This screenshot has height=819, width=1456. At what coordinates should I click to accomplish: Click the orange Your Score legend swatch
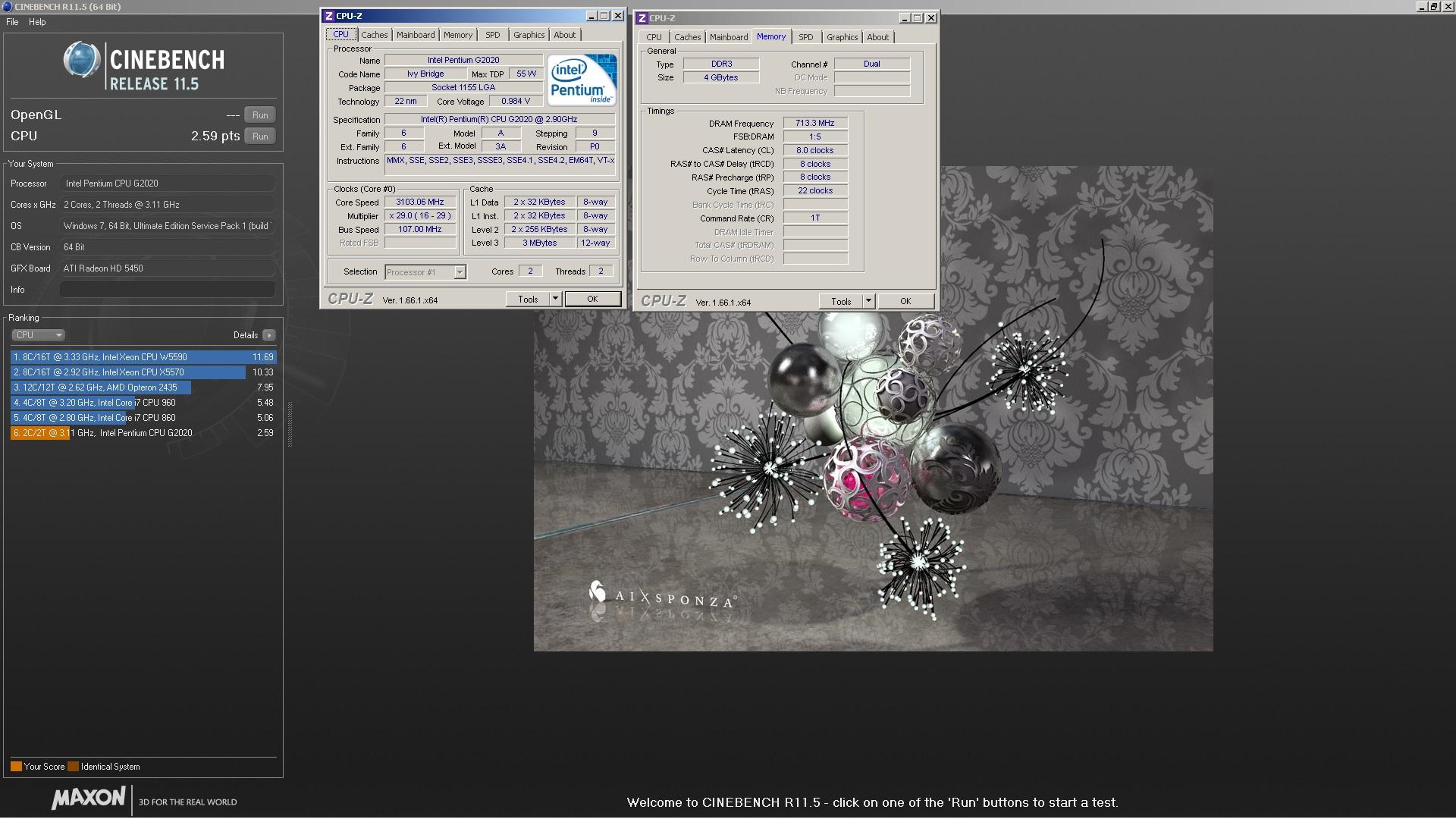(16, 767)
